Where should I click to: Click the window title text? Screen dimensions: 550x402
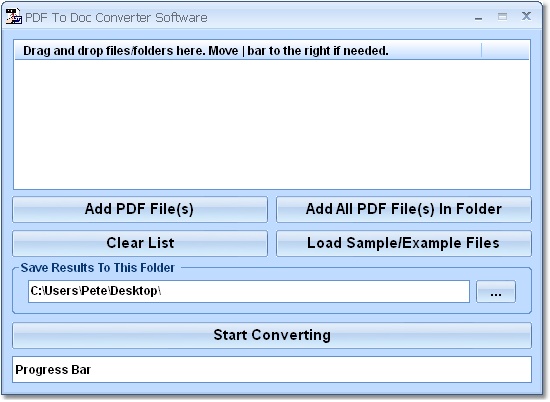(116, 18)
